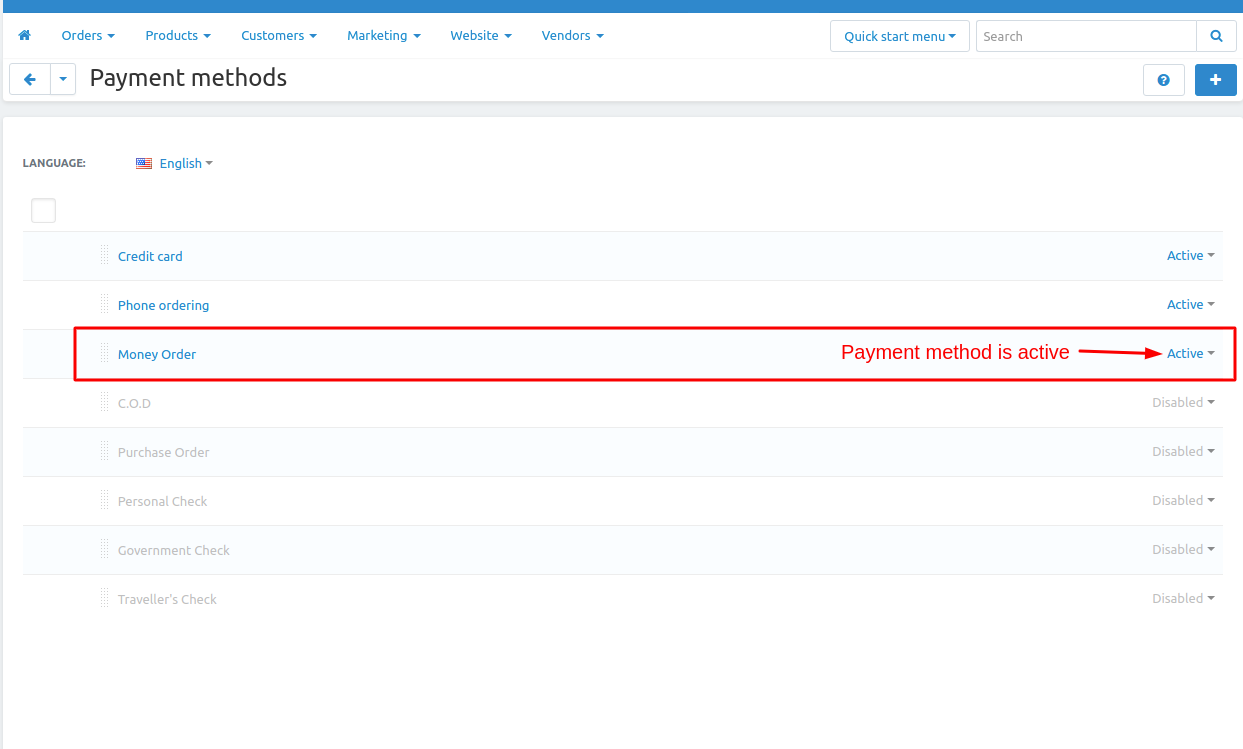Click the back arrow button
Screen dimensions: 1243x749
coord(30,79)
